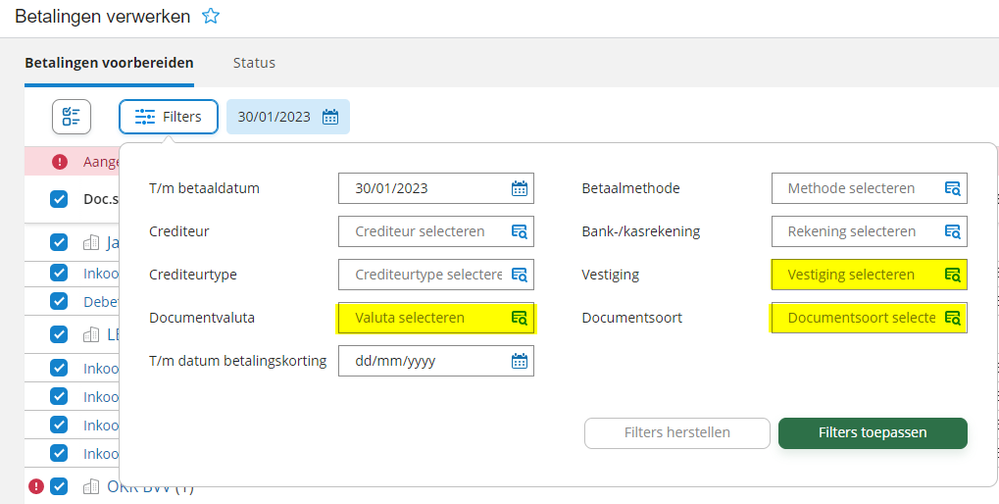Open lookup for Documentsoort
This screenshot has height=504, width=999.
coord(952,318)
